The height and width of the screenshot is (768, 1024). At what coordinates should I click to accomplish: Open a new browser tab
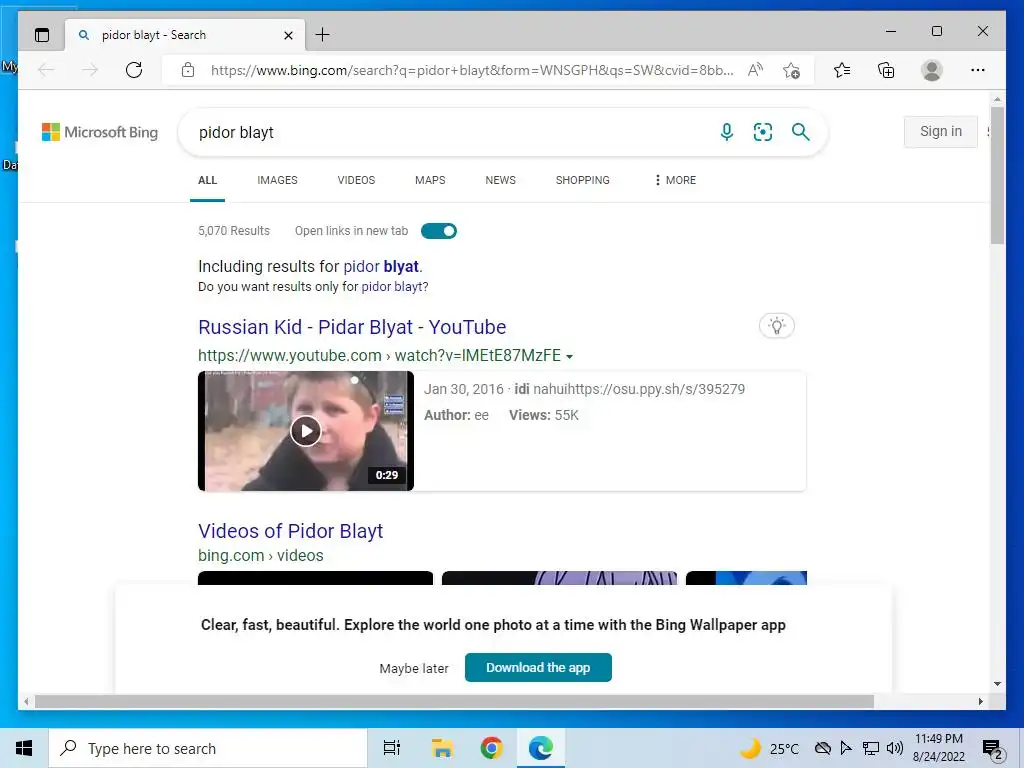pyautogui.click(x=323, y=35)
